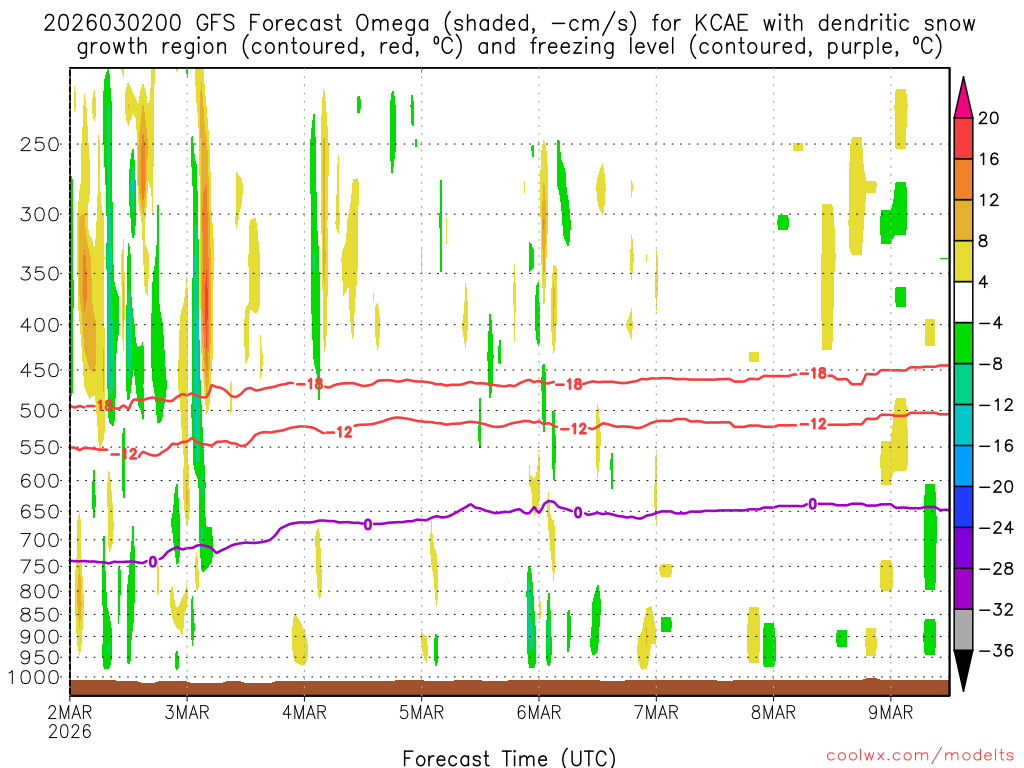Click the color bar value -20
This screenshot has height=768, width=1024.
coord(996,487)
